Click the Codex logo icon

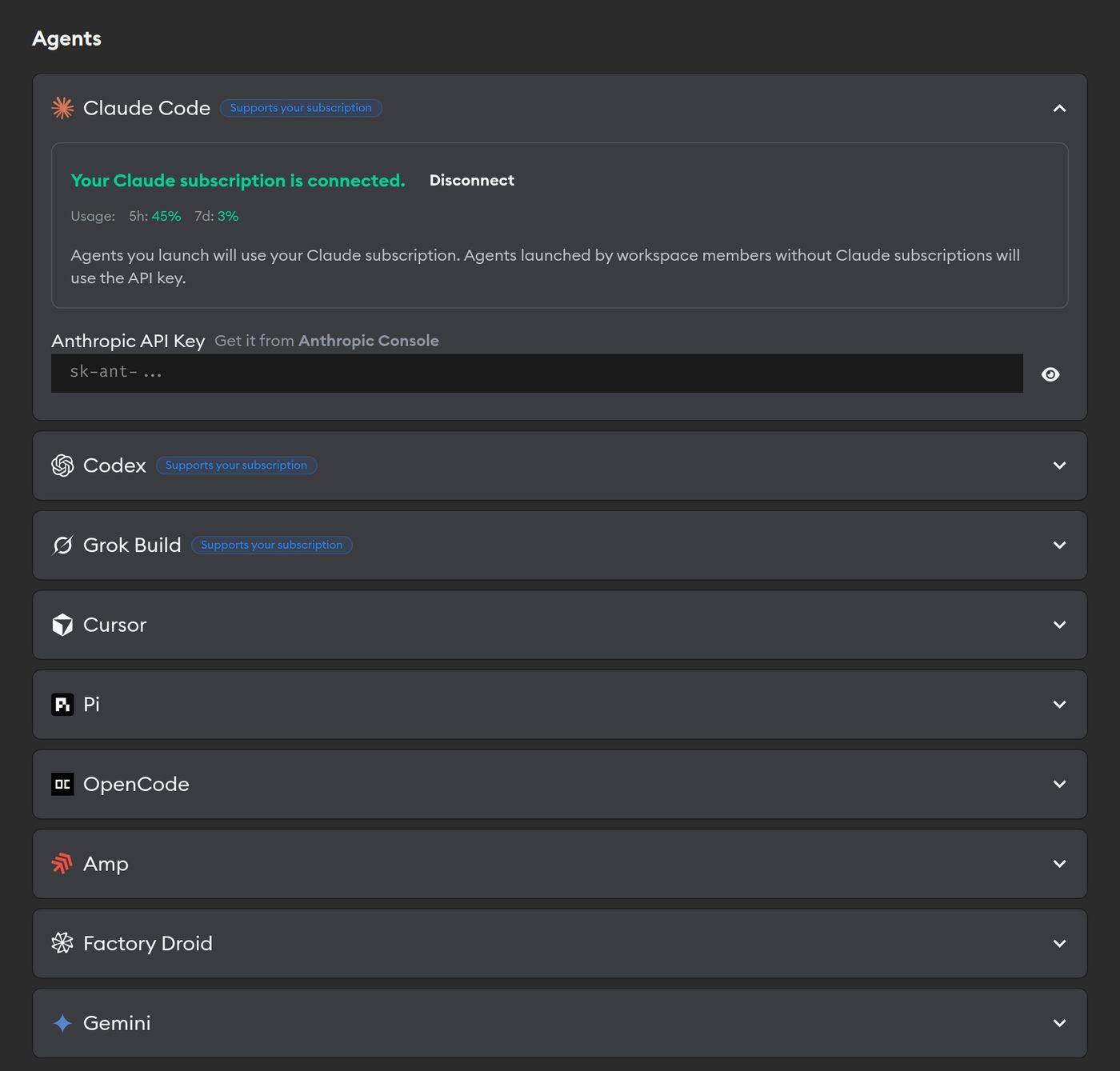click(x=62, y=466)
